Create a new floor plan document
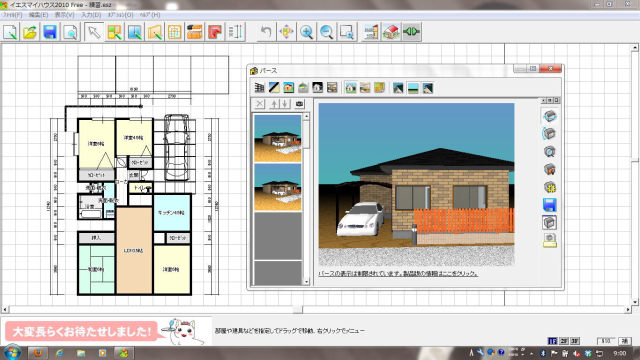Screen dimensions: 640x360 [x=10, y=32]
